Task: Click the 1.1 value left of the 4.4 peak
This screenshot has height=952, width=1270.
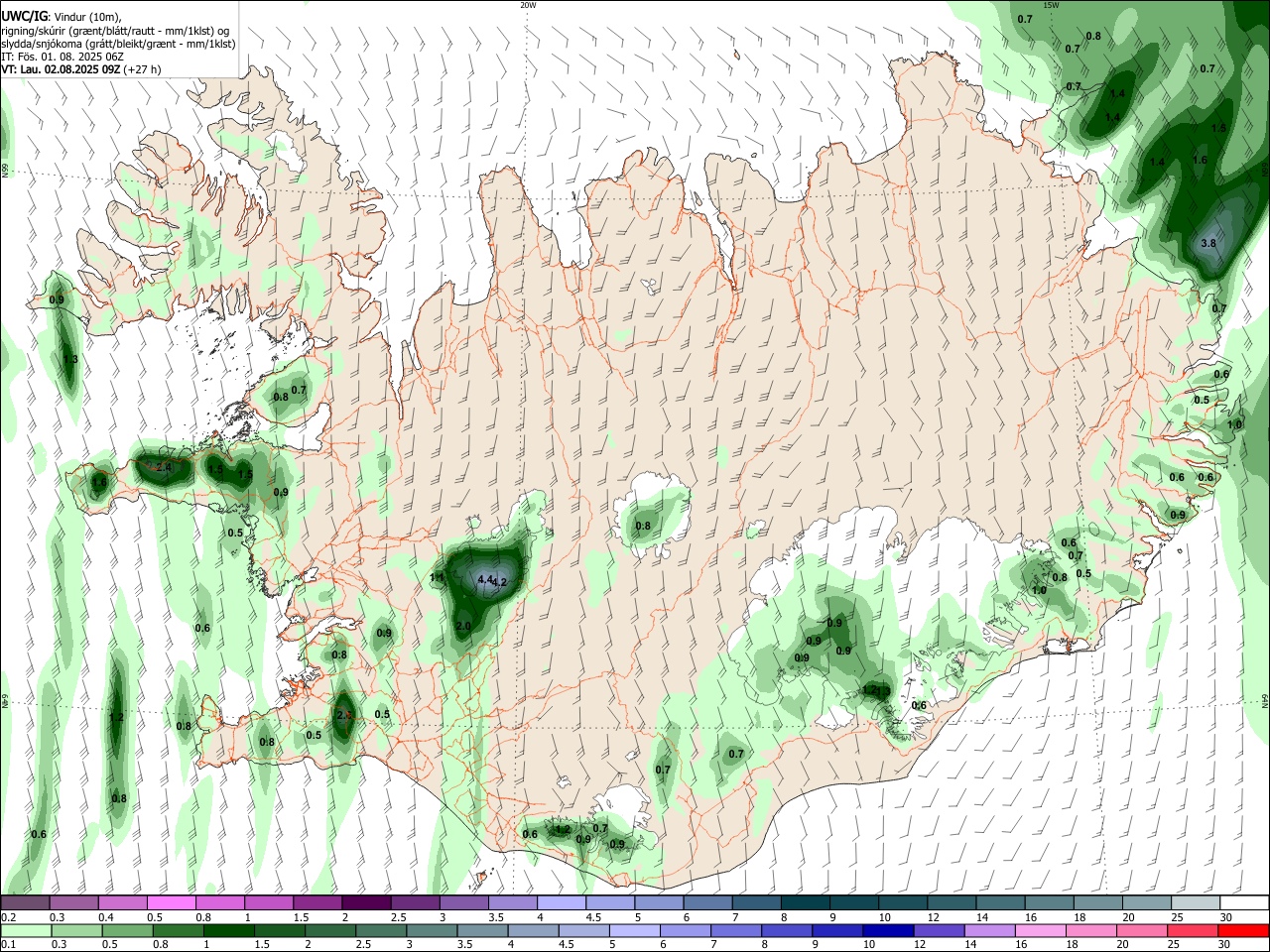Action: pyautogui.click(x=437, y=577)
